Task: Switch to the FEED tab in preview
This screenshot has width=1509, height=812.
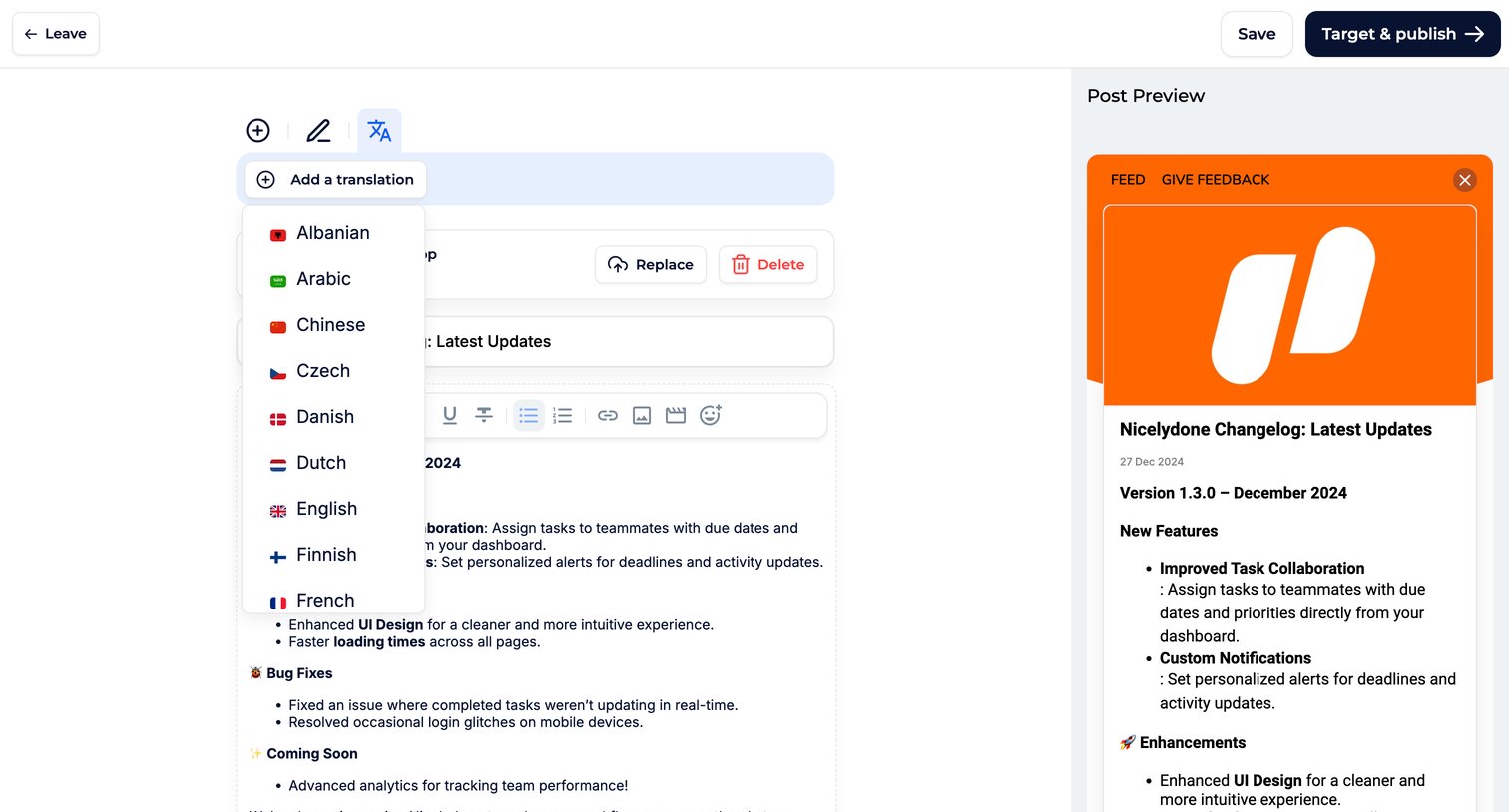Action: tap(1128, 180)
